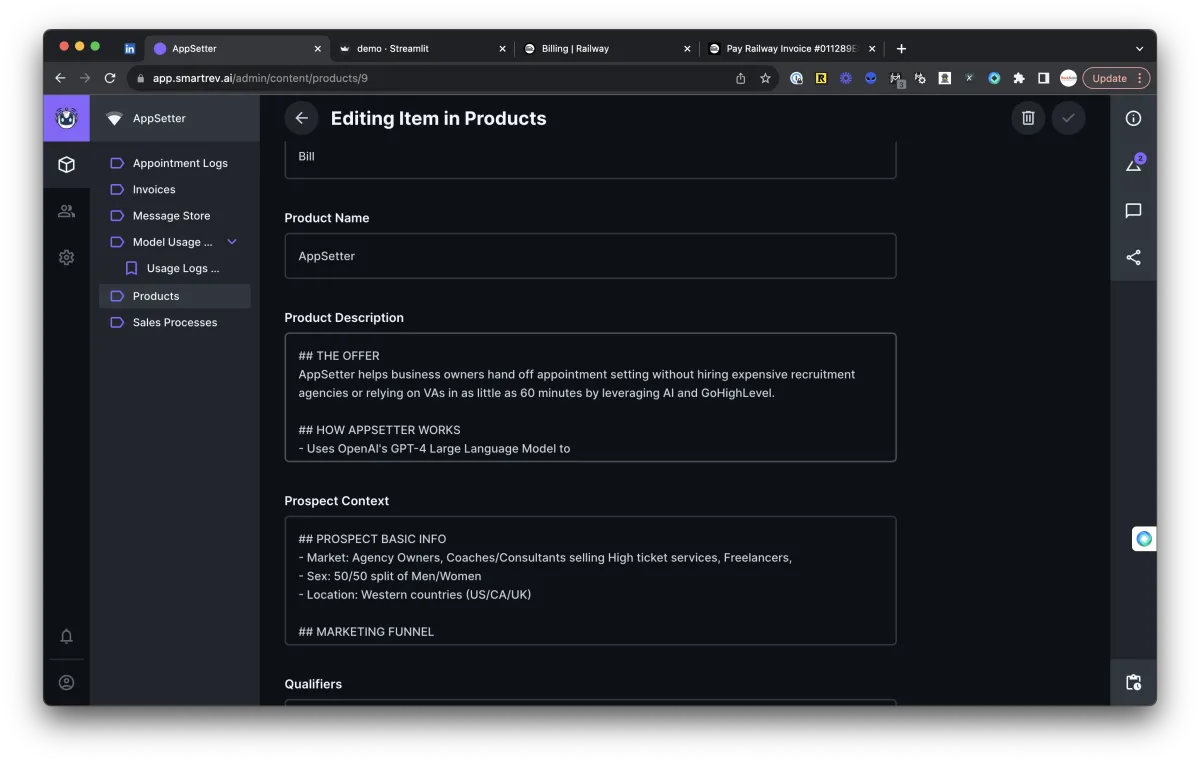This screenshot has width=1200, height=763.
Task: Click the yellow R extension icon
Action: (x=821, y=78)
